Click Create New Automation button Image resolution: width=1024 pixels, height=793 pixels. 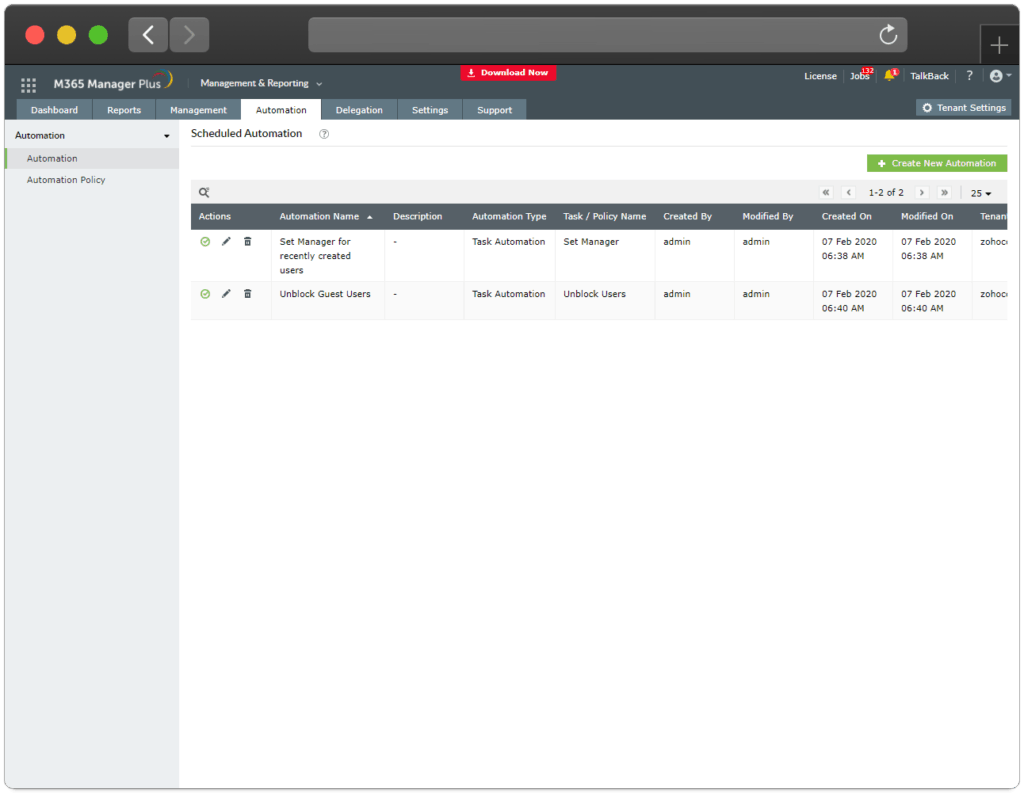tap(936, 163)
